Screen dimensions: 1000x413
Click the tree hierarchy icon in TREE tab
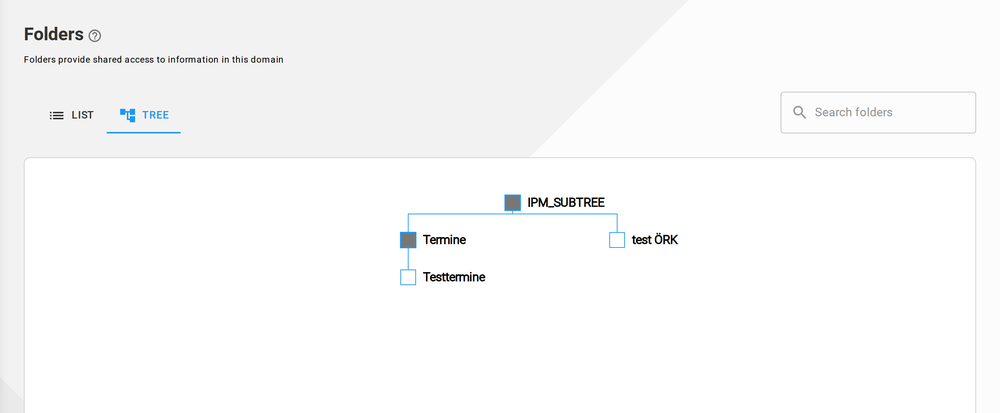tap(128, 115)
